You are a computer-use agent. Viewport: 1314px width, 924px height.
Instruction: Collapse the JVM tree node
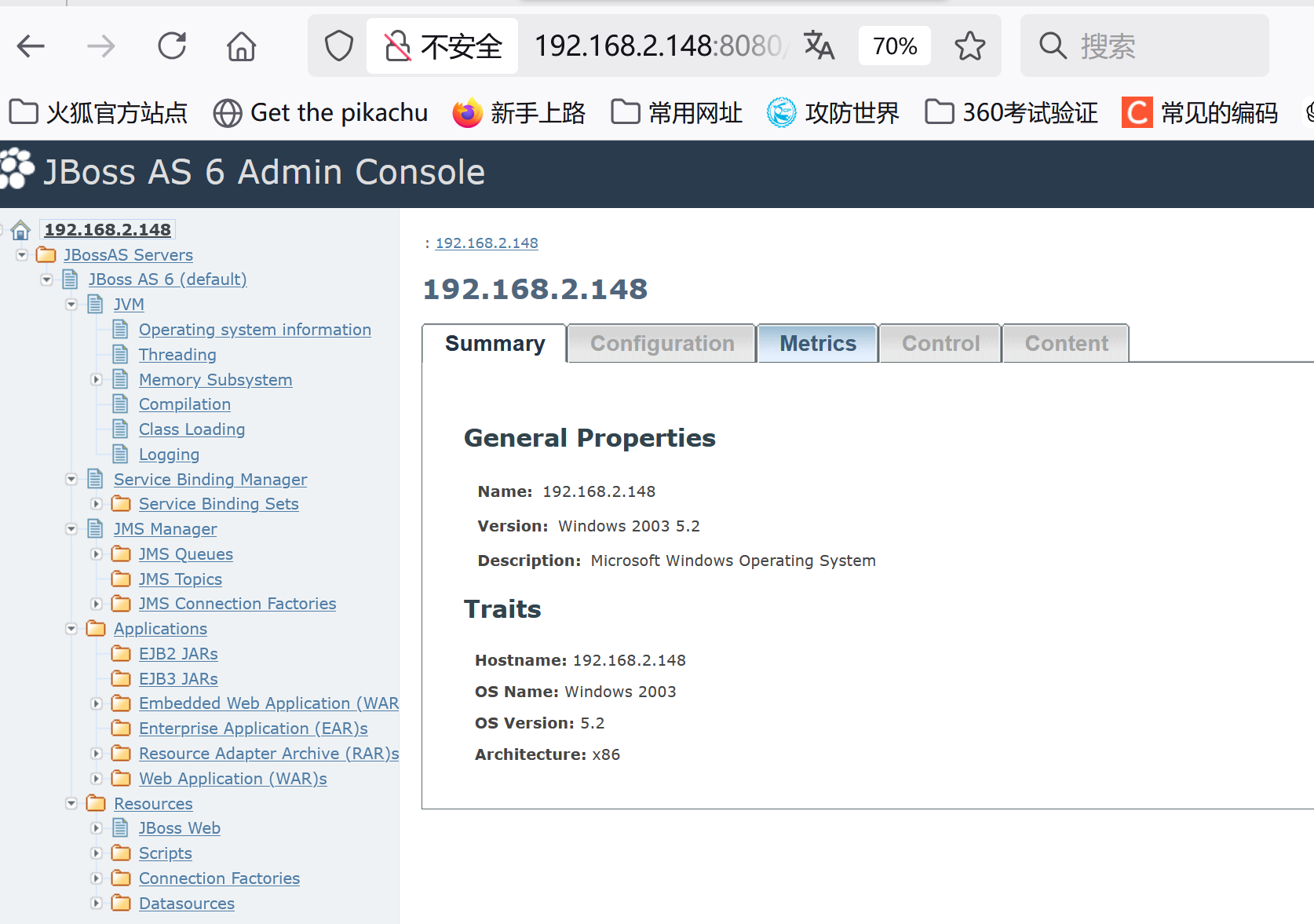pos(71,305)
